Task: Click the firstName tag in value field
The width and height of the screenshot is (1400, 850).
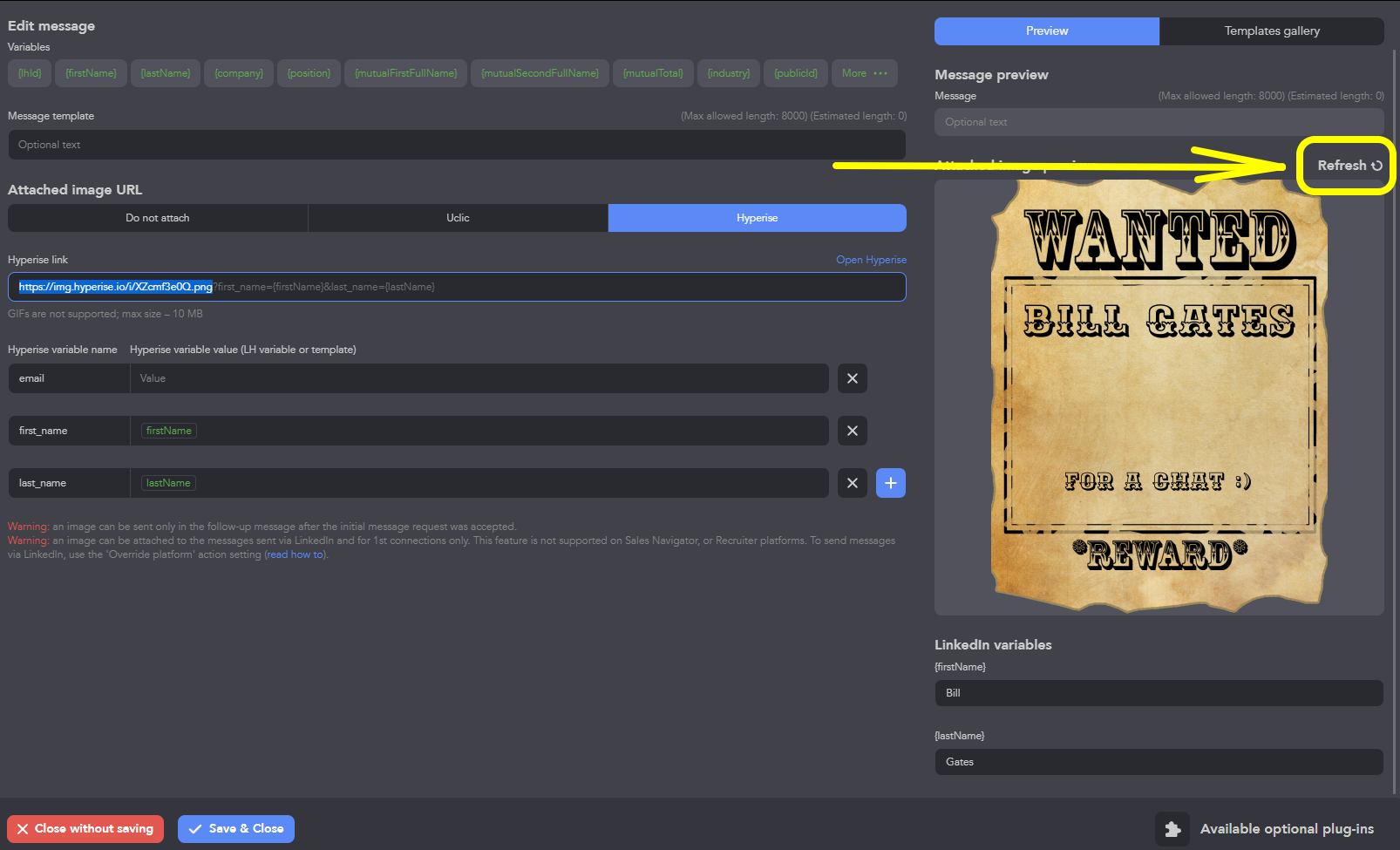Action: tap(169, 431)
